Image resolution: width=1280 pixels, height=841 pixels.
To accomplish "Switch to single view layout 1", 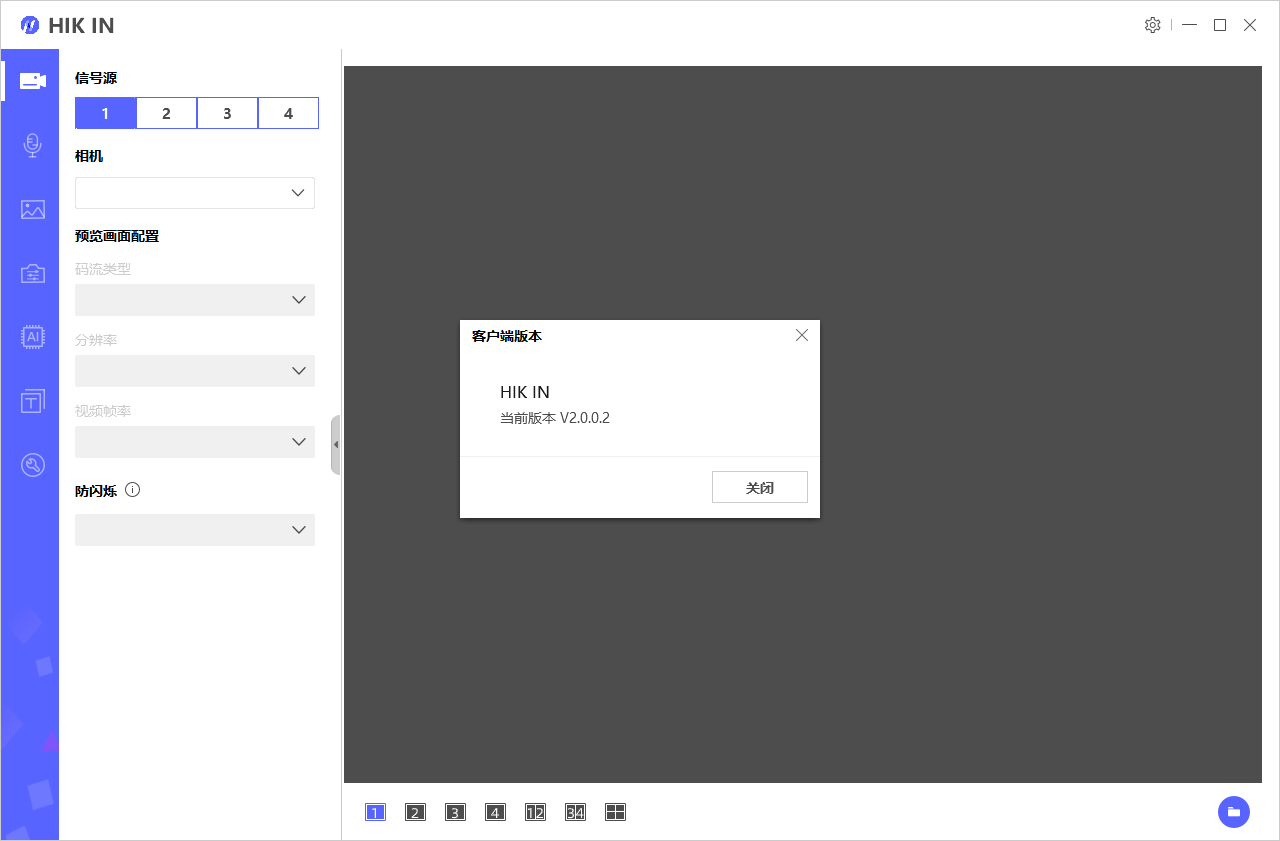I will 375,812.
